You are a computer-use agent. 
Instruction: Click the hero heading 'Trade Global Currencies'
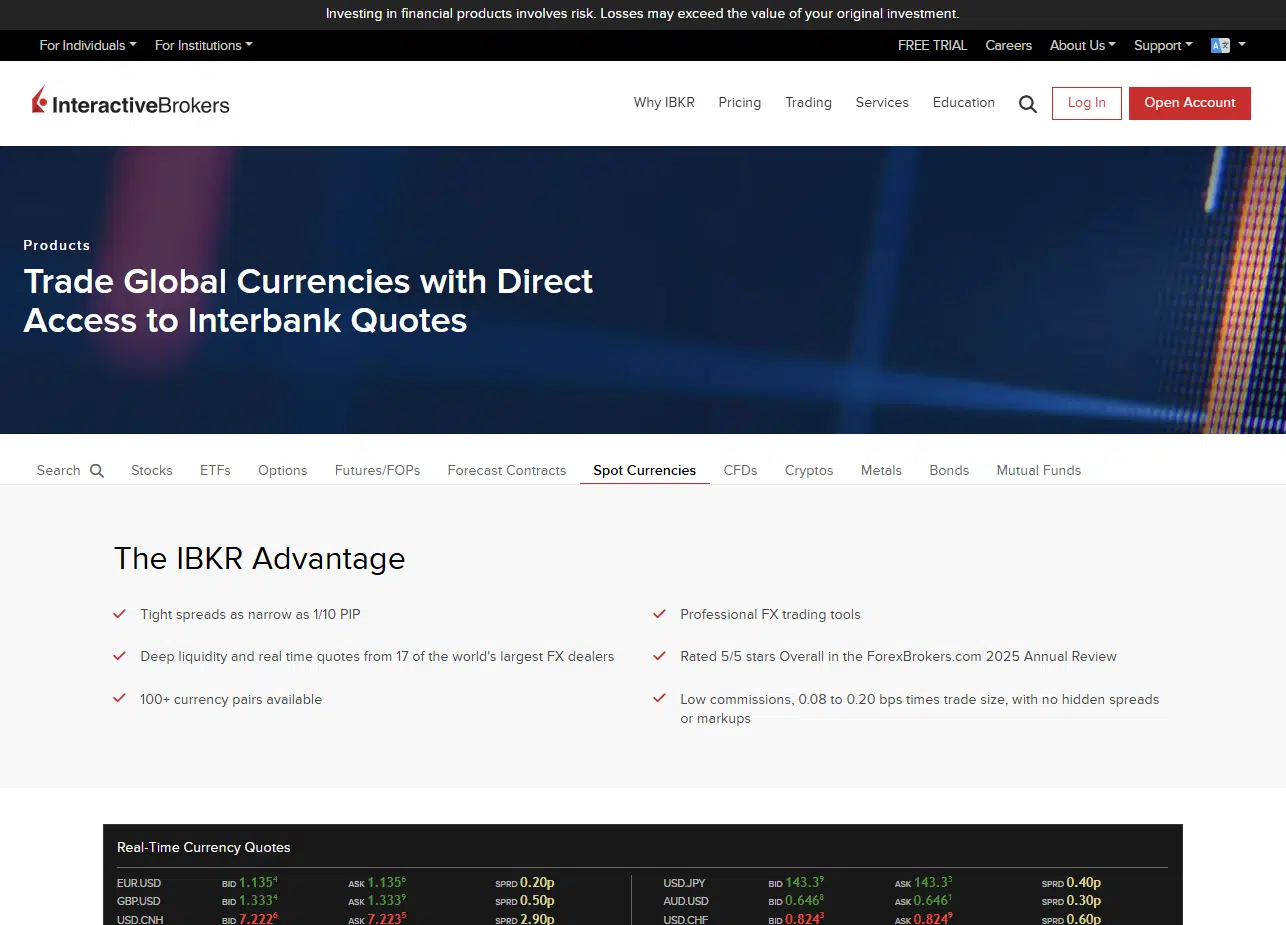(308, 301)
